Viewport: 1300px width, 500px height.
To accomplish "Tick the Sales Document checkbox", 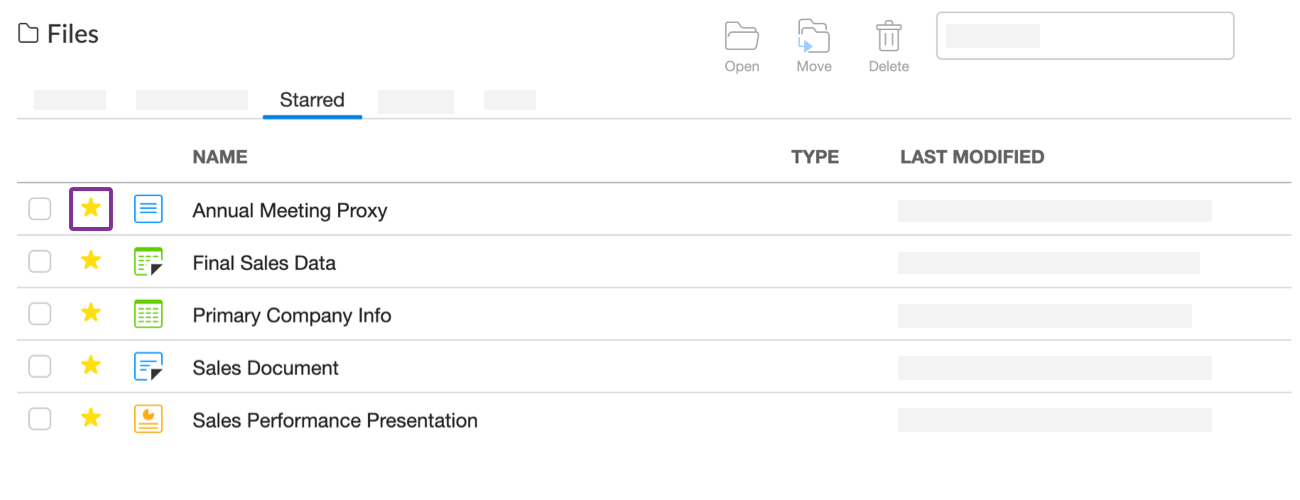I will coord(39,367).
